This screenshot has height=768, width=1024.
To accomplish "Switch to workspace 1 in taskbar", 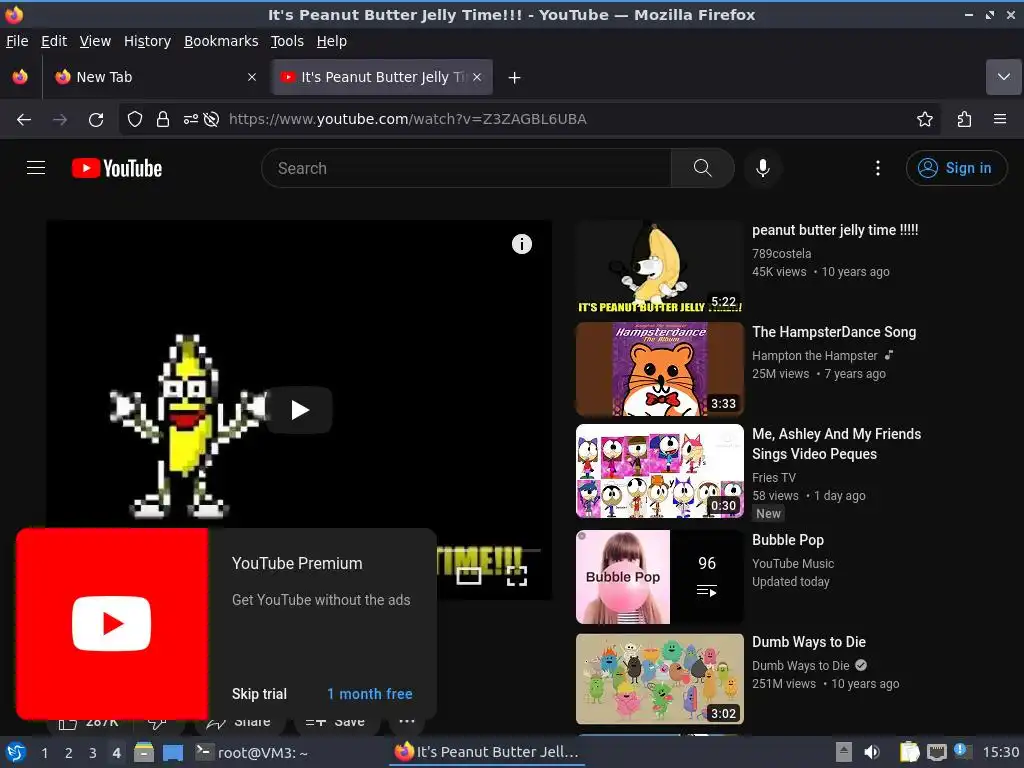I will pyautogui.click(x=44, y=753).
